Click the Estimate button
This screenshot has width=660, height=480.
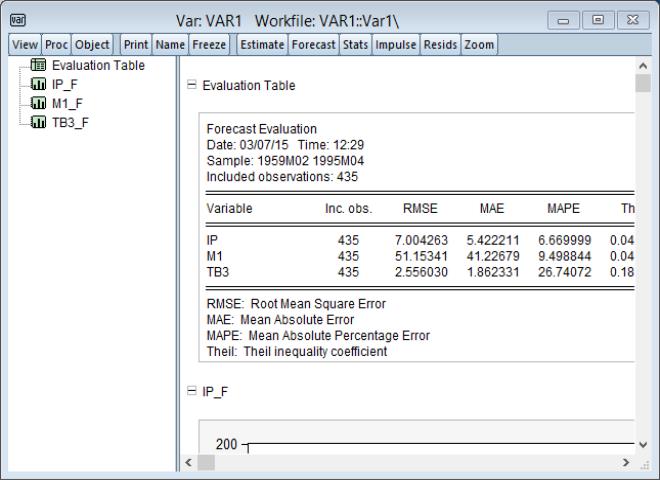261,45
